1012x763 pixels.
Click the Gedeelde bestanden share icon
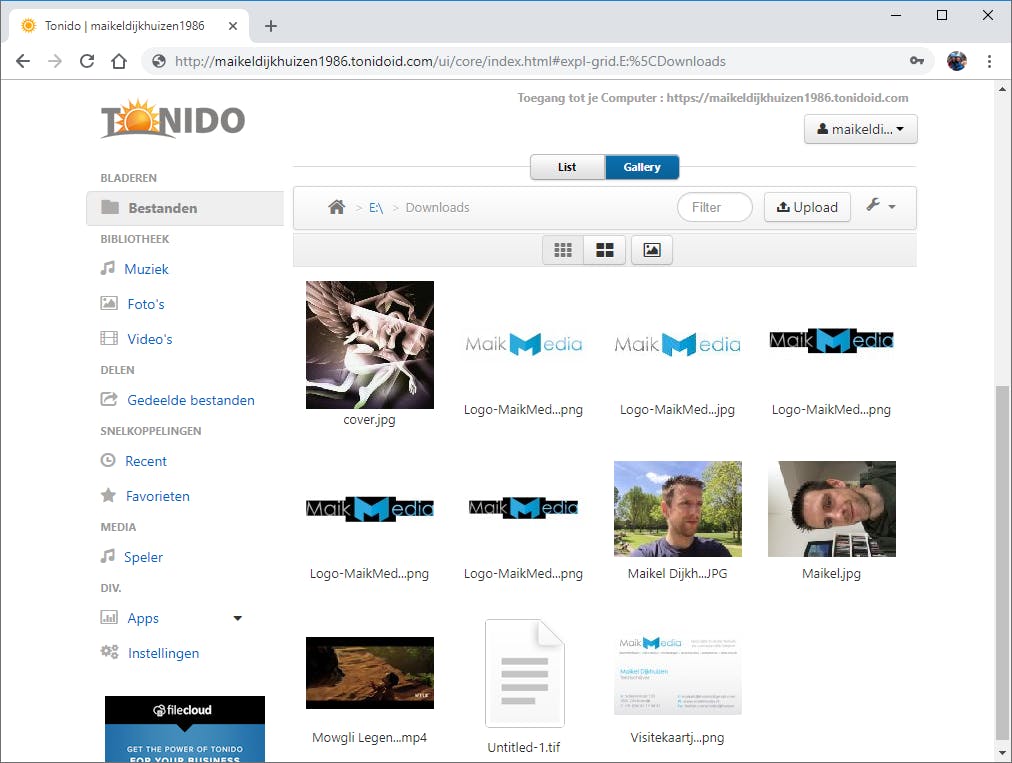coord(108,399)
